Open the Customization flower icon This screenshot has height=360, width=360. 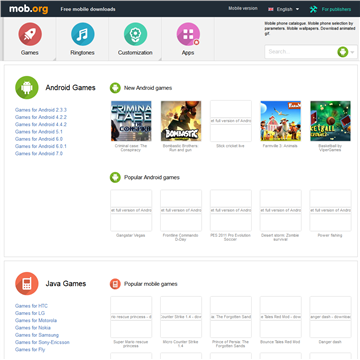coord(136,34)
